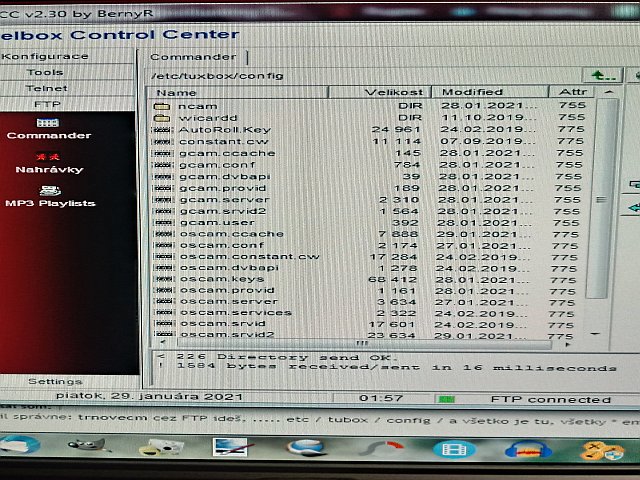640x480 pixels.
Task: Select the constant.cw file icon
Action: pyautogui.click(x=162, y=142)
